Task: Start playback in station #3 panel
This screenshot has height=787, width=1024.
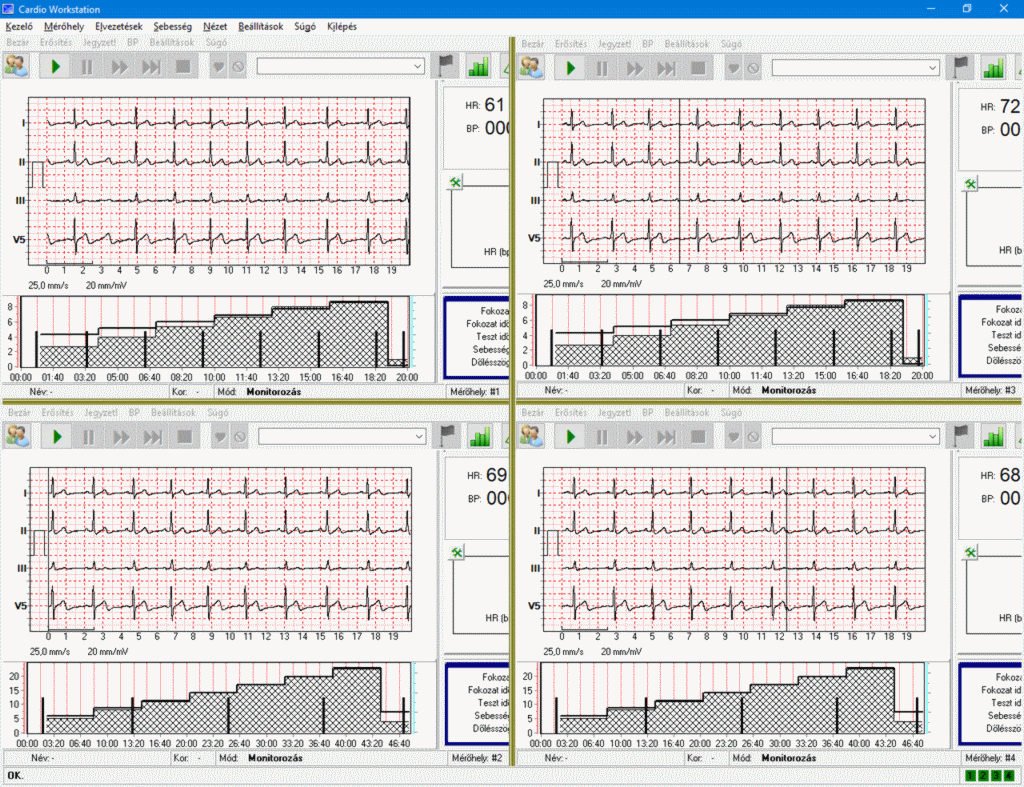Action: pos(570,68)
